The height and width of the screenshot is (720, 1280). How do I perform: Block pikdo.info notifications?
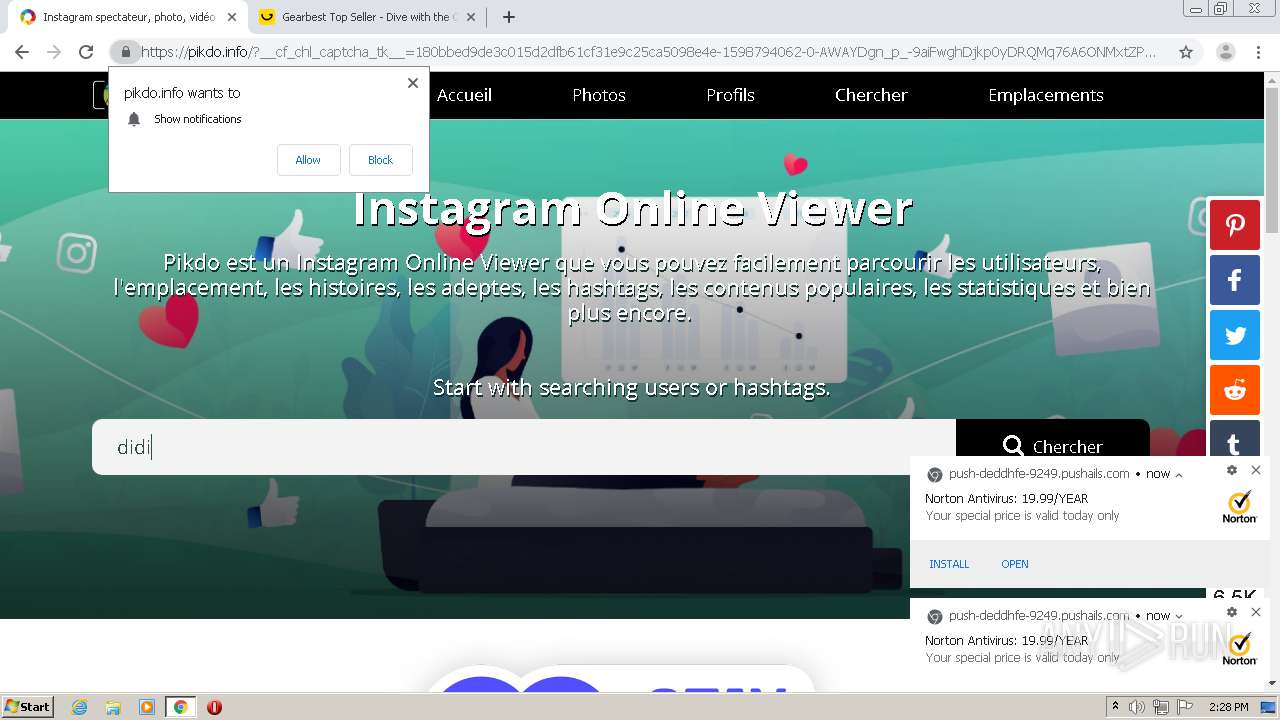(380, 160)
